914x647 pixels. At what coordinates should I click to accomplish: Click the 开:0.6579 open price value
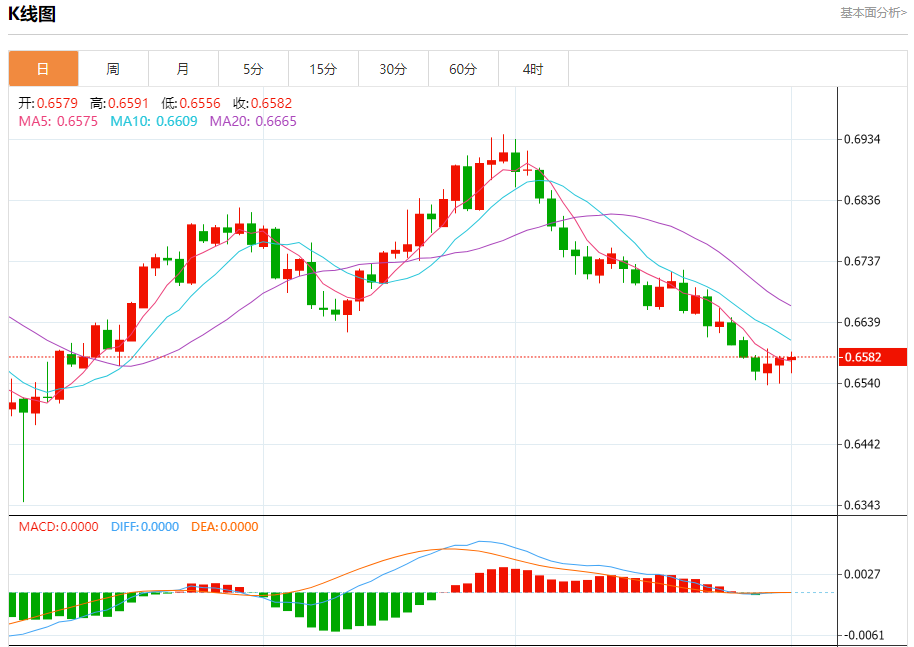(x=48, y=103)
